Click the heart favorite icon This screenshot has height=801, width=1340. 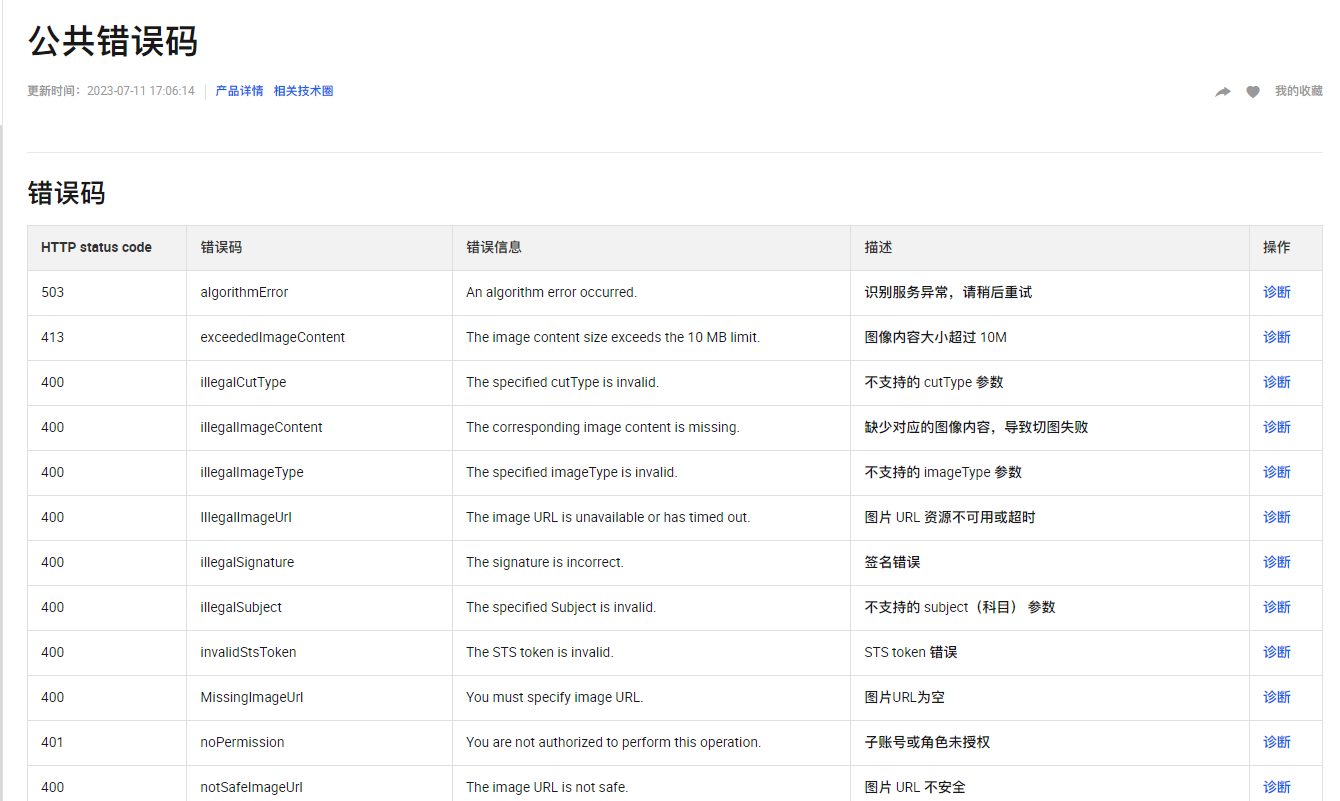pos(1253,92)
